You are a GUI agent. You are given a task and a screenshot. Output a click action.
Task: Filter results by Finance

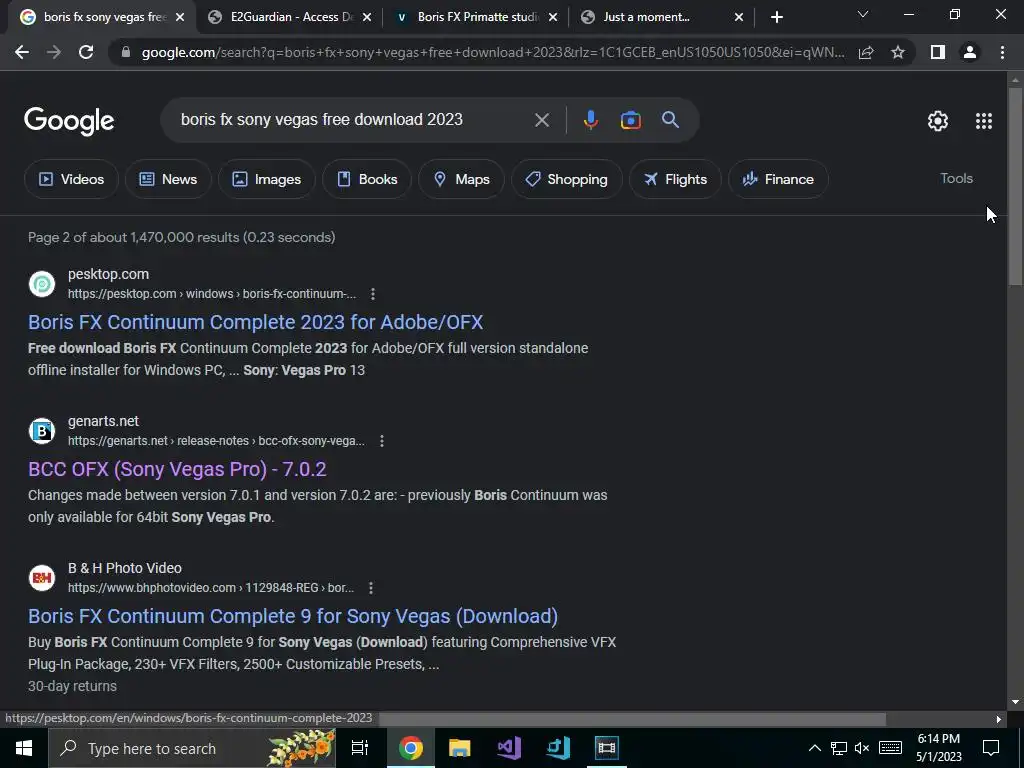coord(778,179)
